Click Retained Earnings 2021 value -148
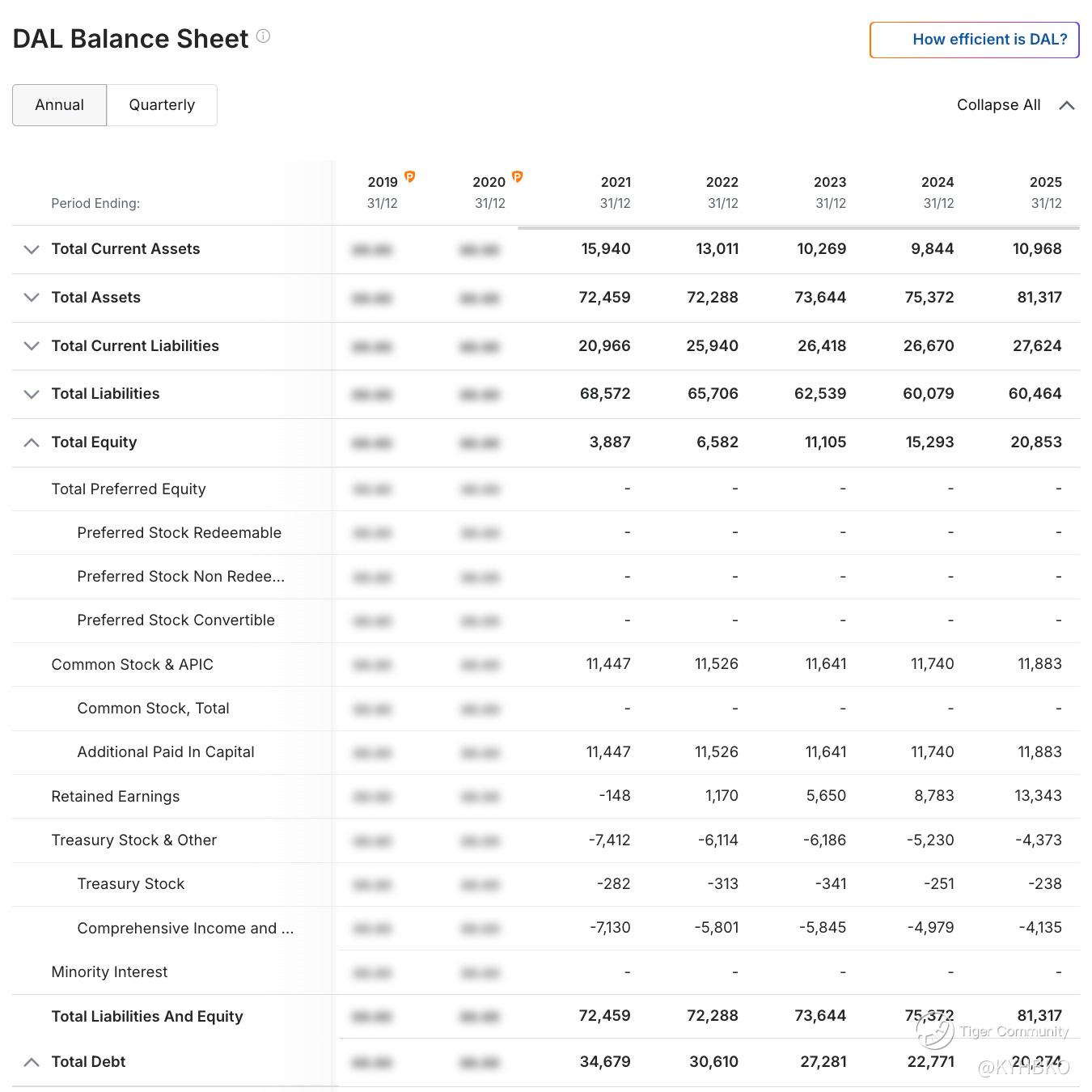 tap(615, 796)
